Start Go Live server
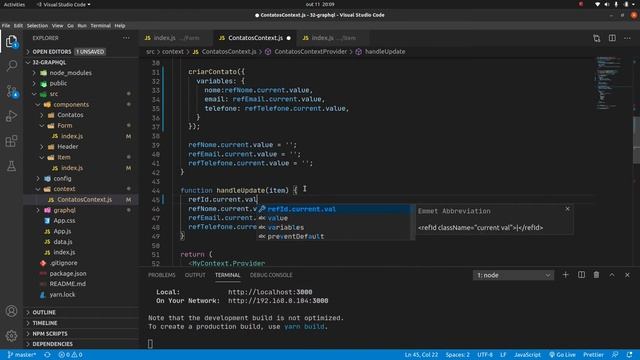 pyautogui.click(x=562, y=355)
